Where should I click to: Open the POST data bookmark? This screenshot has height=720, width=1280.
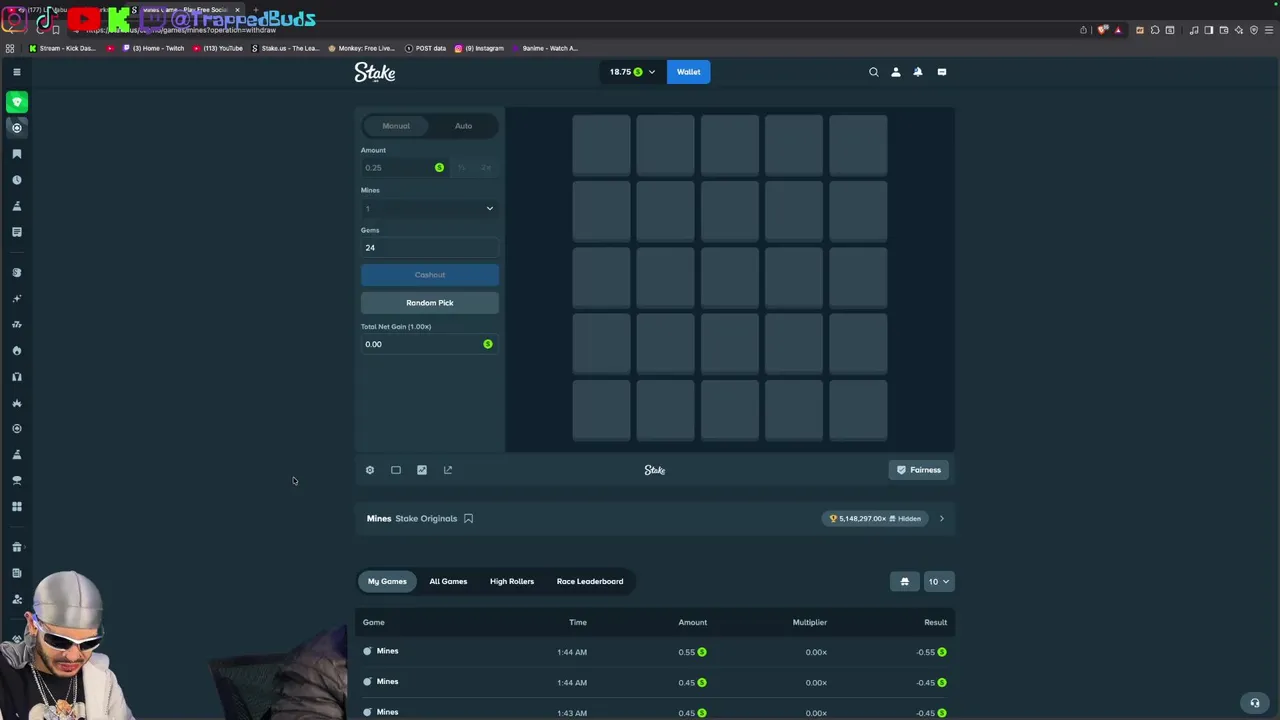pyautogui.click(x=425, y=48)
